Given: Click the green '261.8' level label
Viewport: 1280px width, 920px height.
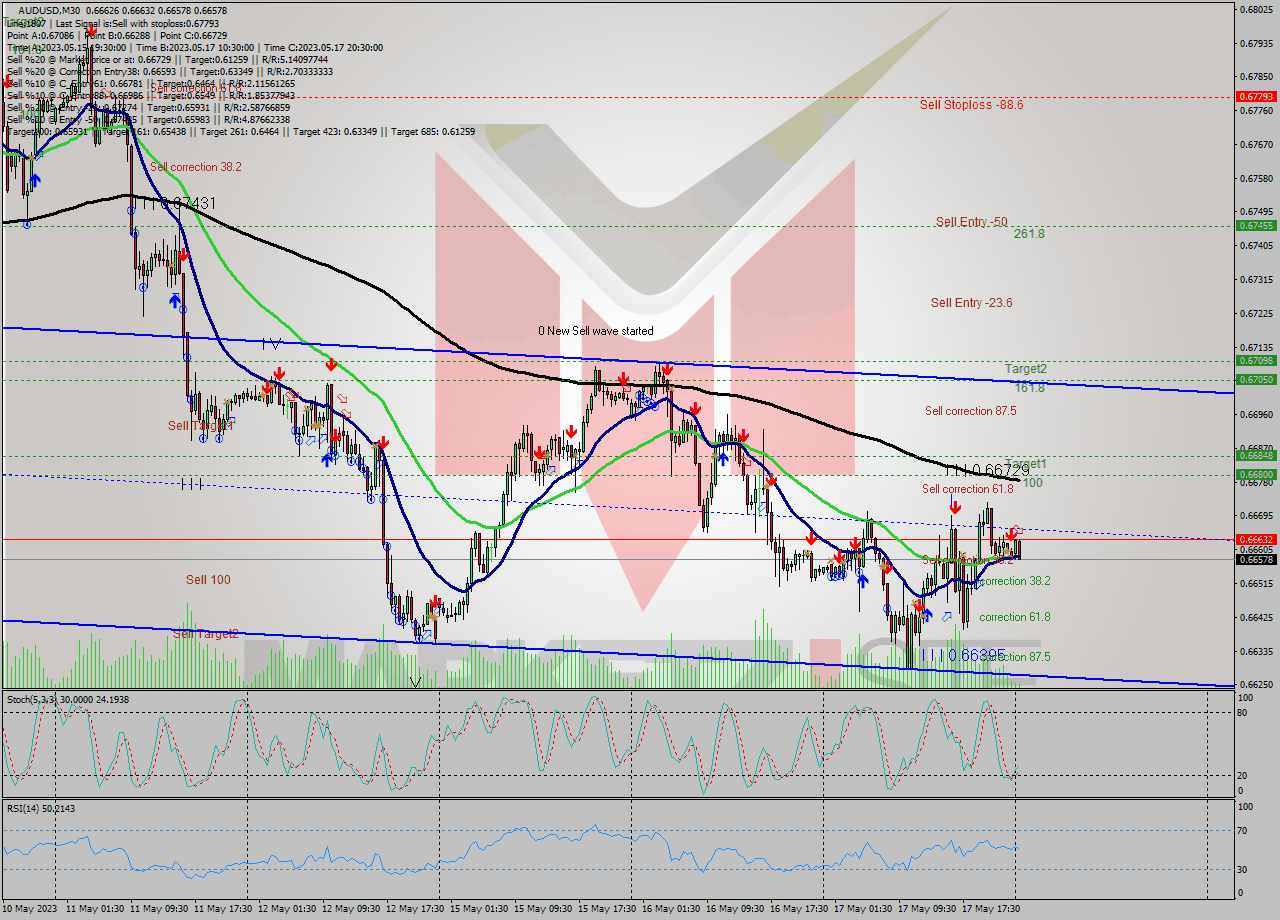Looking at the screenshot, I should pos(1029,234).
